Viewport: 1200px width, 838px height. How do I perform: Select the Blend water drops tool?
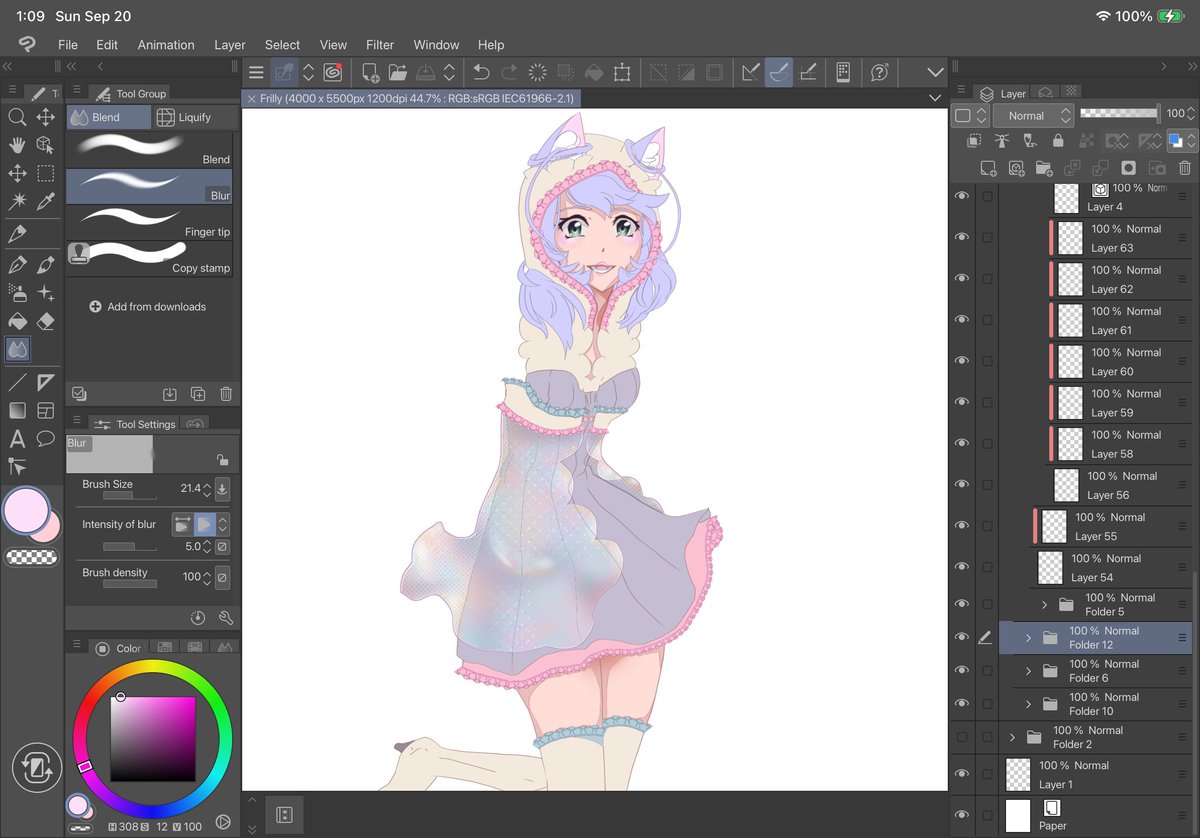coord(17,349)
